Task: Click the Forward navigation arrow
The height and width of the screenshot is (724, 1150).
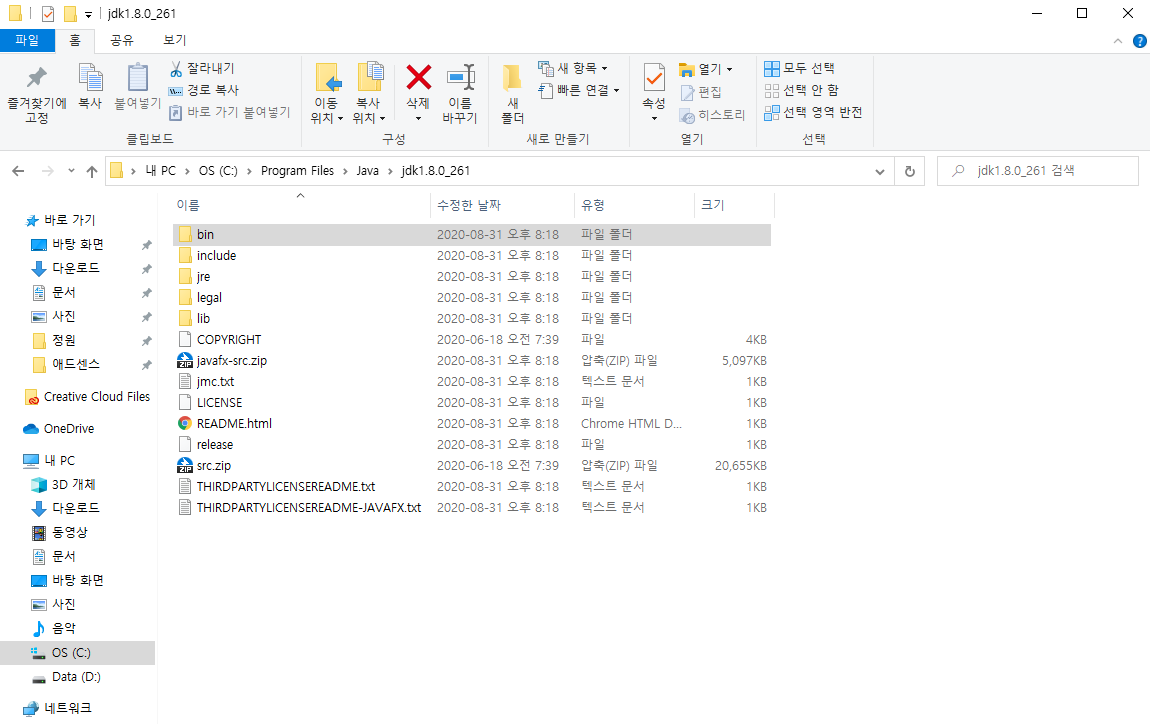Action: pos(48,171)
